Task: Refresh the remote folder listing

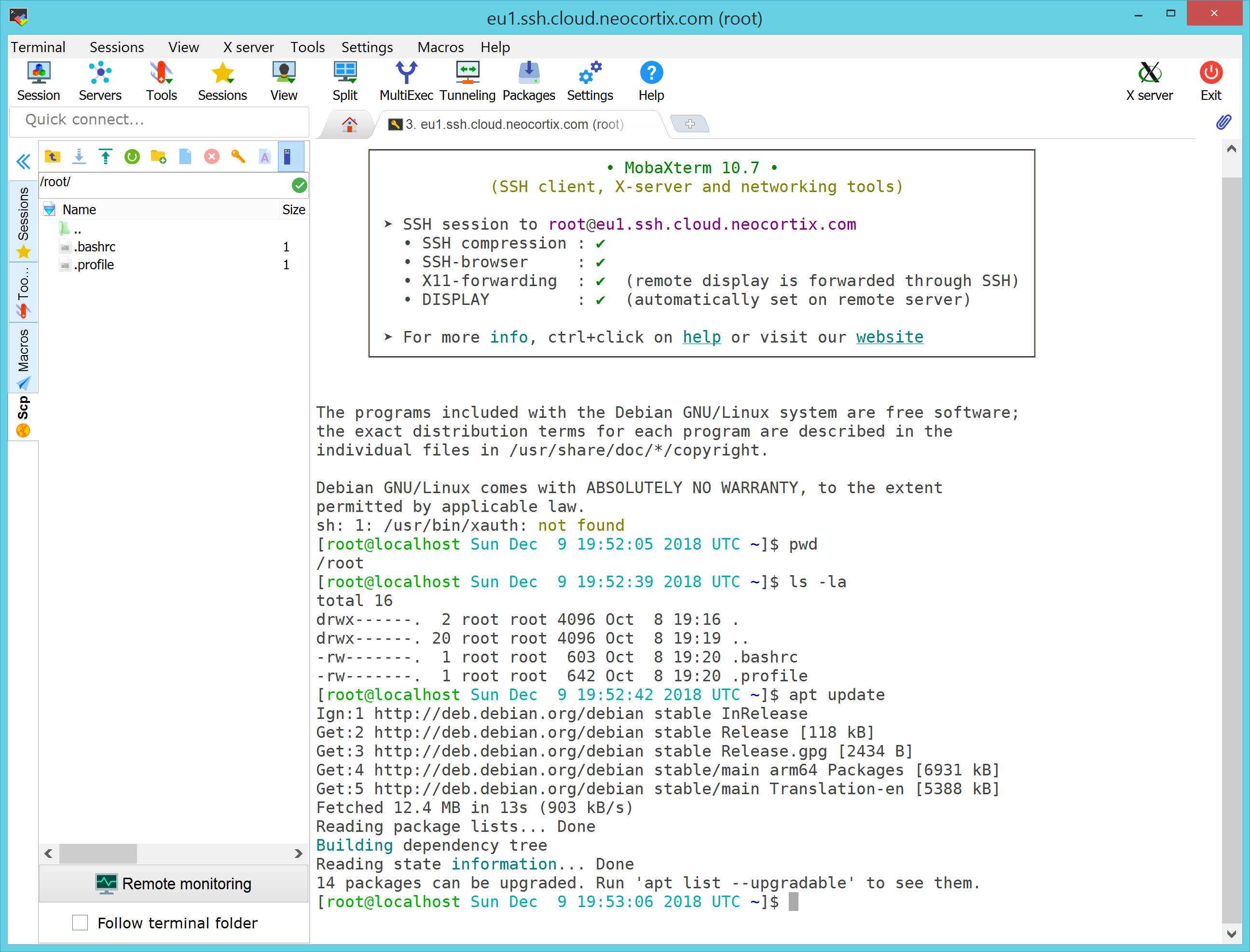Action: [x=132, y=156]
